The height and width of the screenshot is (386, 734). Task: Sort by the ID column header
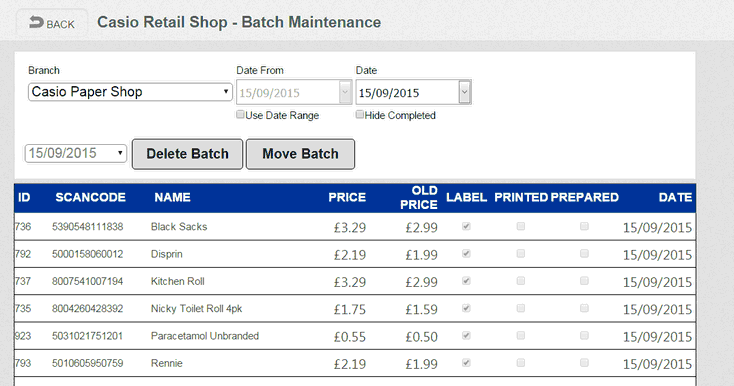point(24,197)
